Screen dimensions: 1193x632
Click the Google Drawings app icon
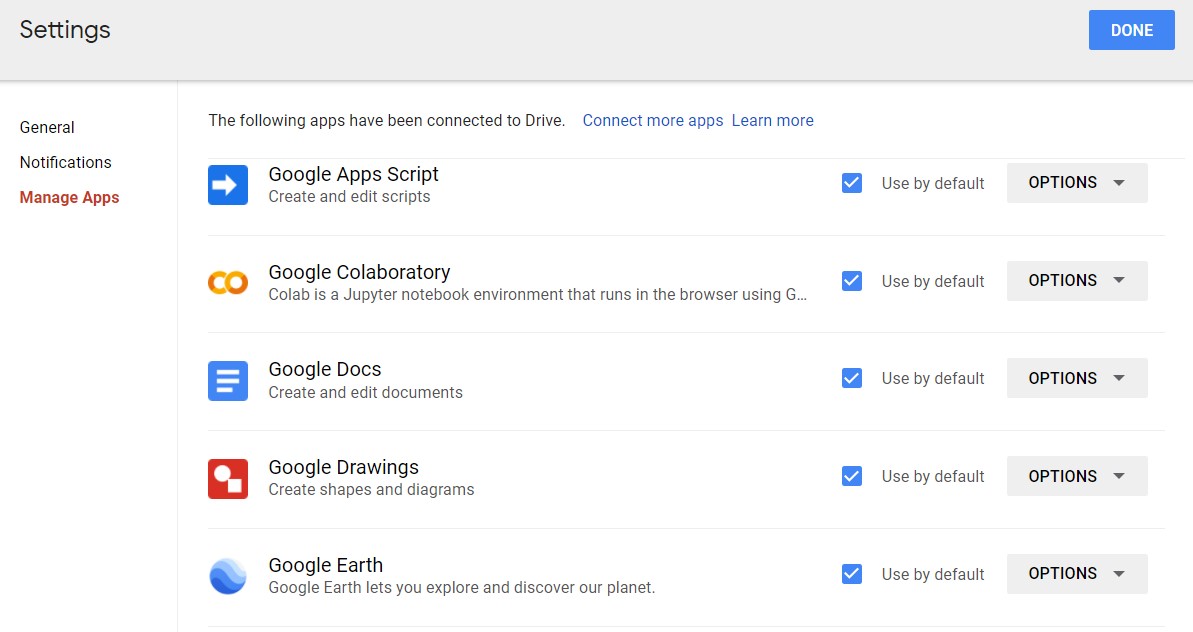[x=227, y=478]
